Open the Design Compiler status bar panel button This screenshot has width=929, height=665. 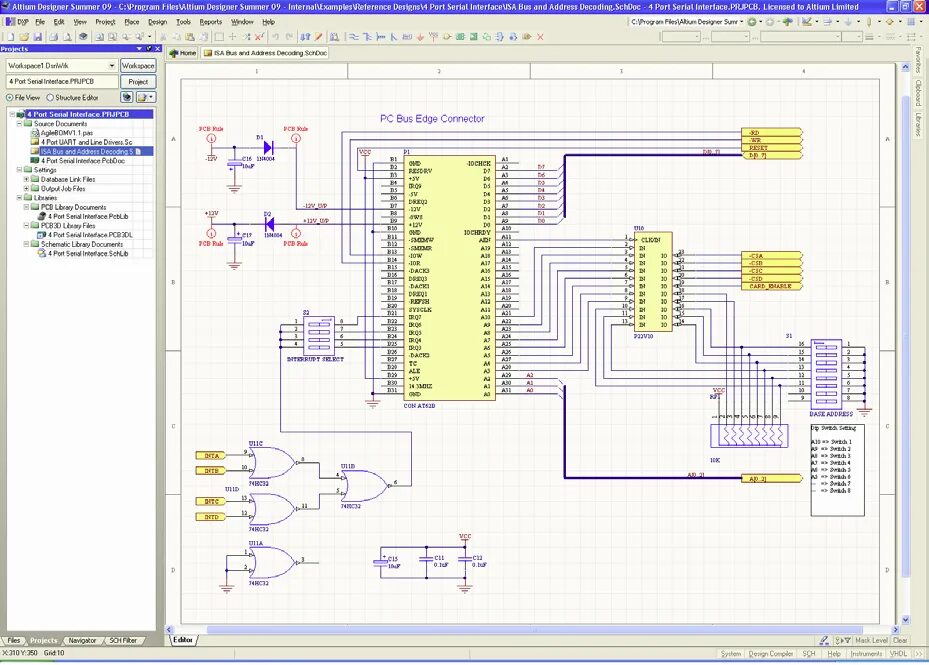(770, 653)
